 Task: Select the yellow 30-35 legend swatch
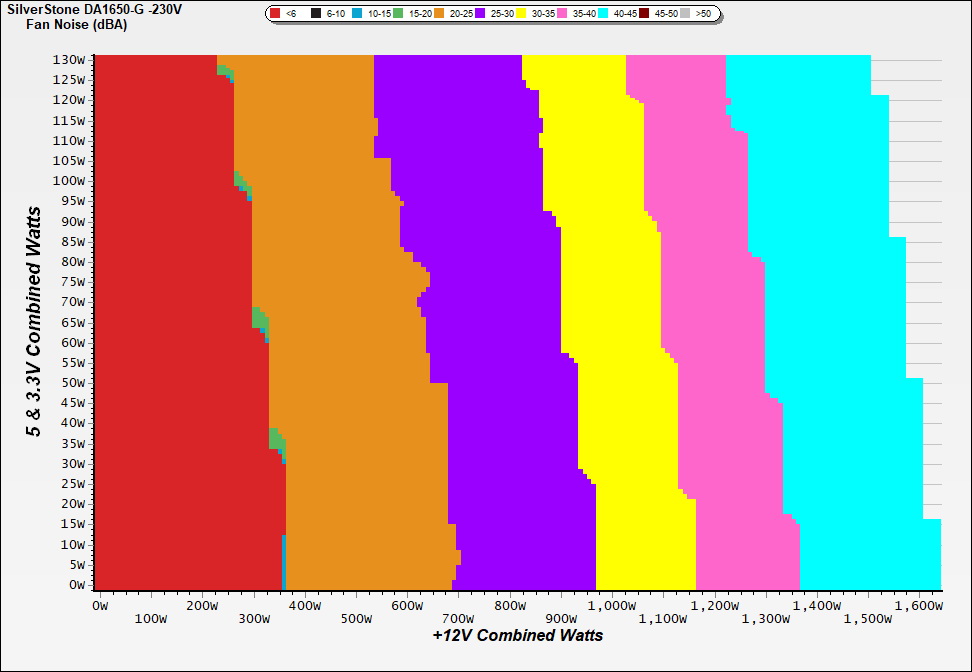pos(522,14)
